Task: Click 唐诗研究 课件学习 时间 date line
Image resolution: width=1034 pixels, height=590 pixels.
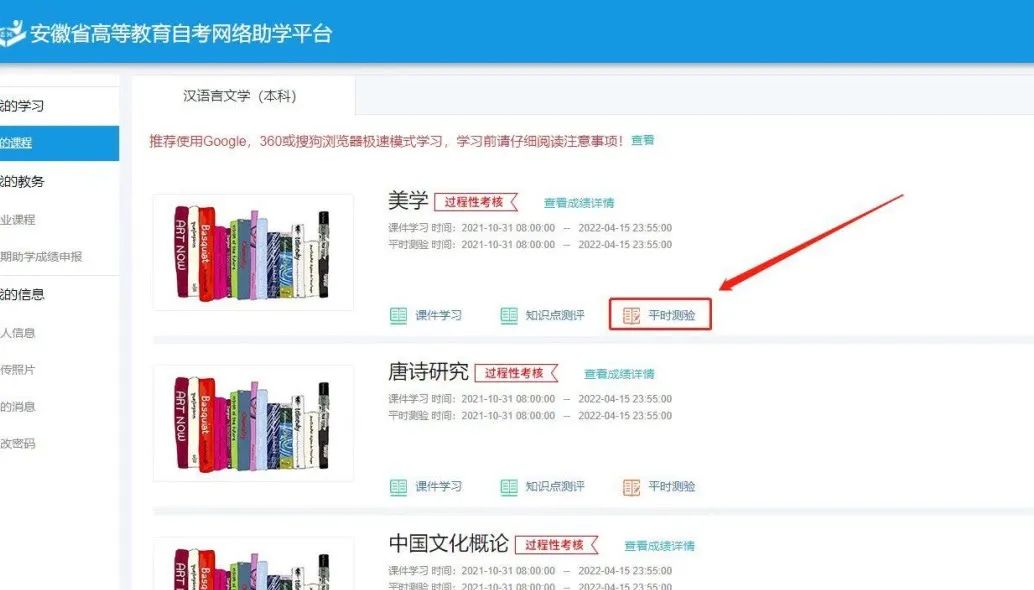Action: (x=530, y=399)
